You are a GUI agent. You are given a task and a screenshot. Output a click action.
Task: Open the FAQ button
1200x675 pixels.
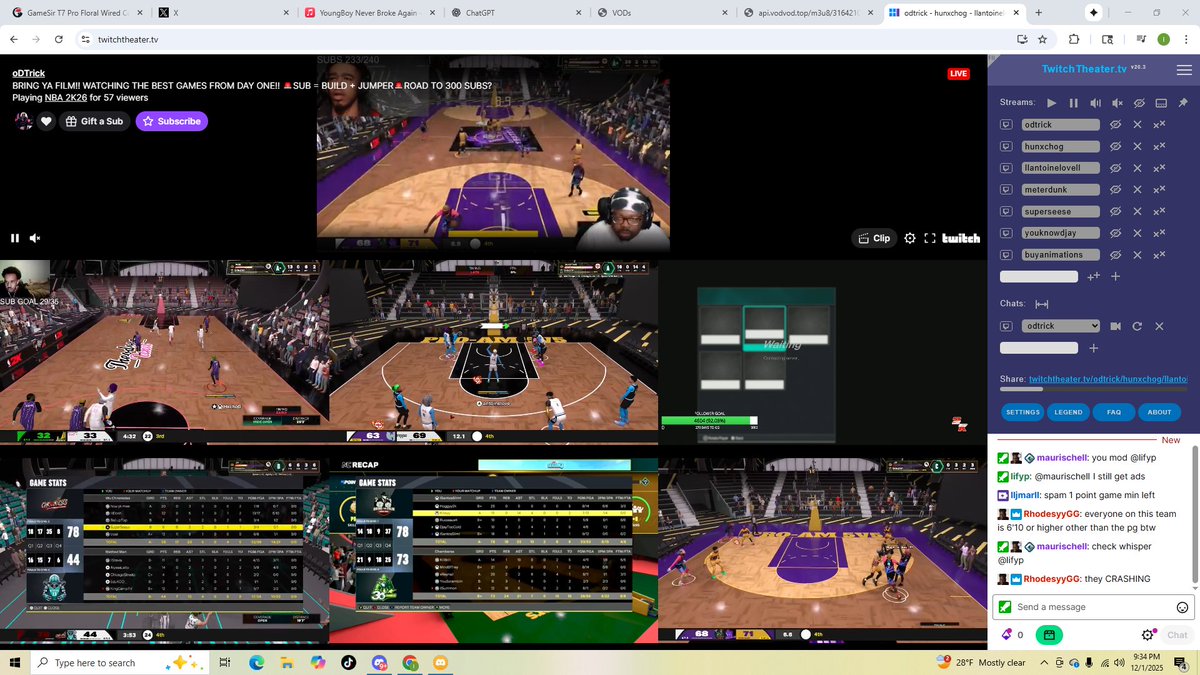[1113, 412]
